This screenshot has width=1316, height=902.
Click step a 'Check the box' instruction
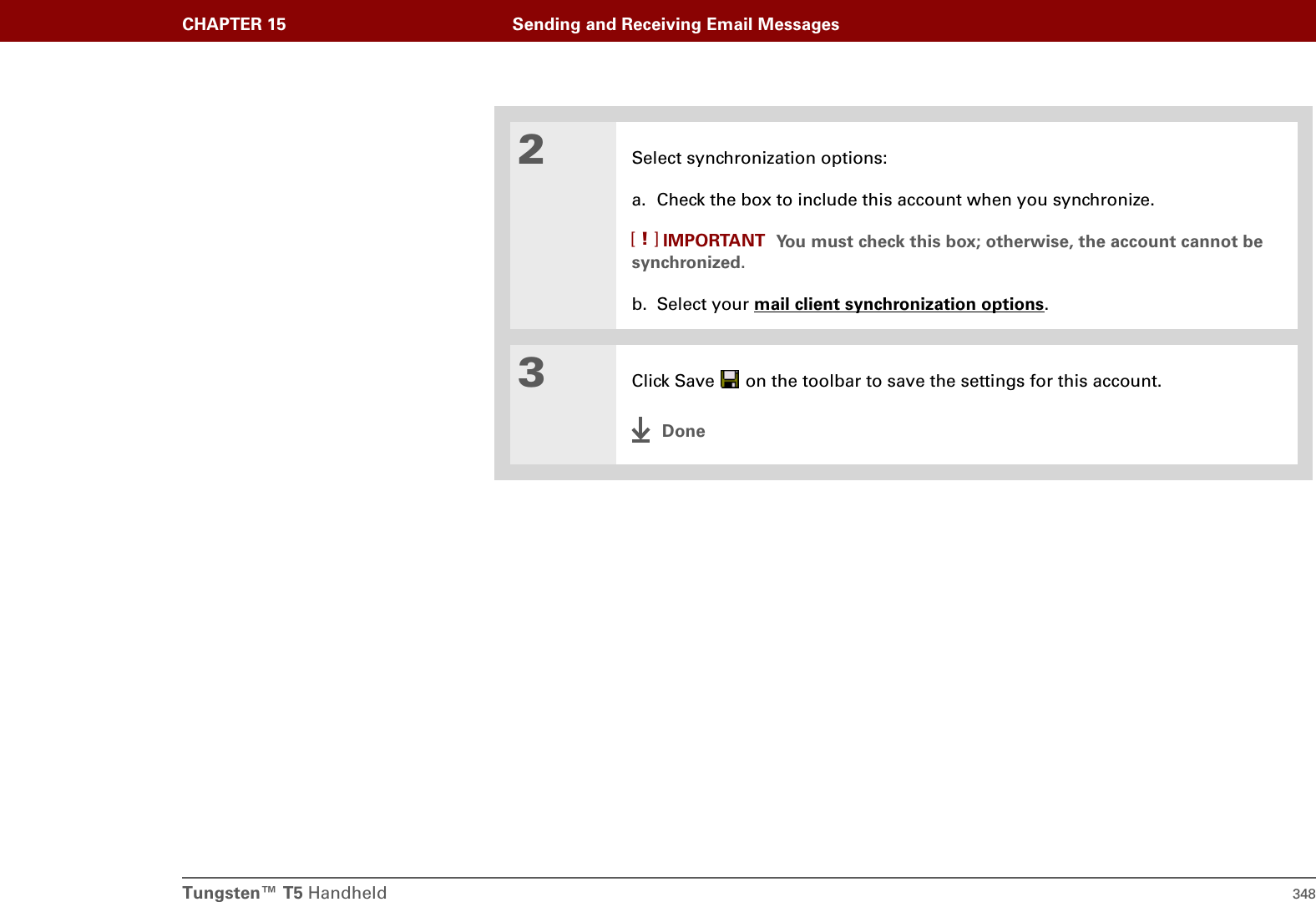(x=893, y=200)
